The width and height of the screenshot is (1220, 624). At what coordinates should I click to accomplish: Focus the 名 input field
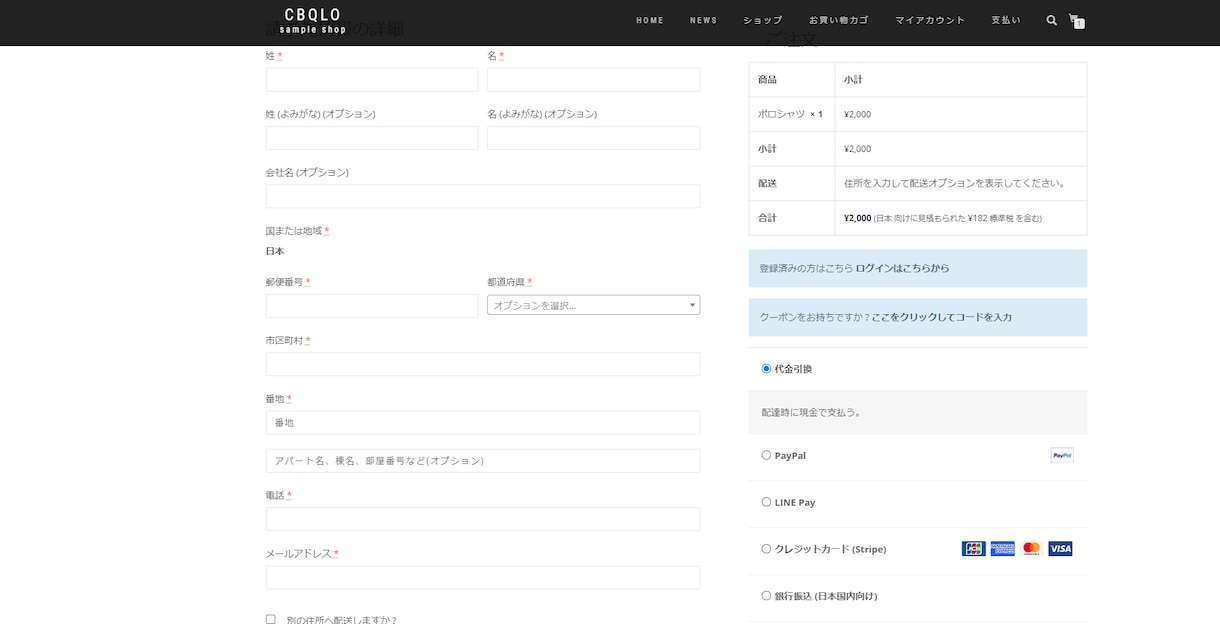[593, 80]
